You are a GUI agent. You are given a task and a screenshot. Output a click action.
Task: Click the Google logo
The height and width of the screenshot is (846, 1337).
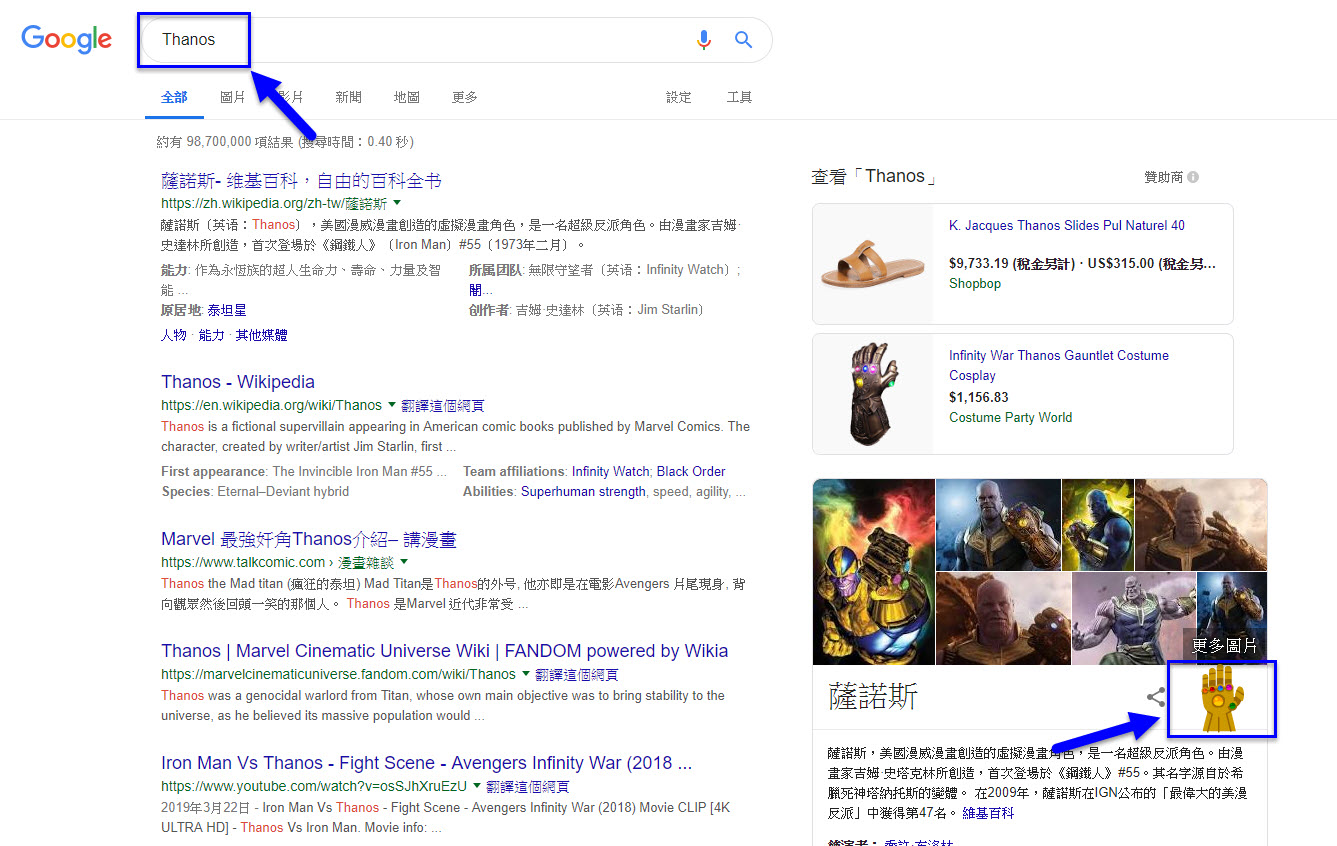tap(67, 39)
